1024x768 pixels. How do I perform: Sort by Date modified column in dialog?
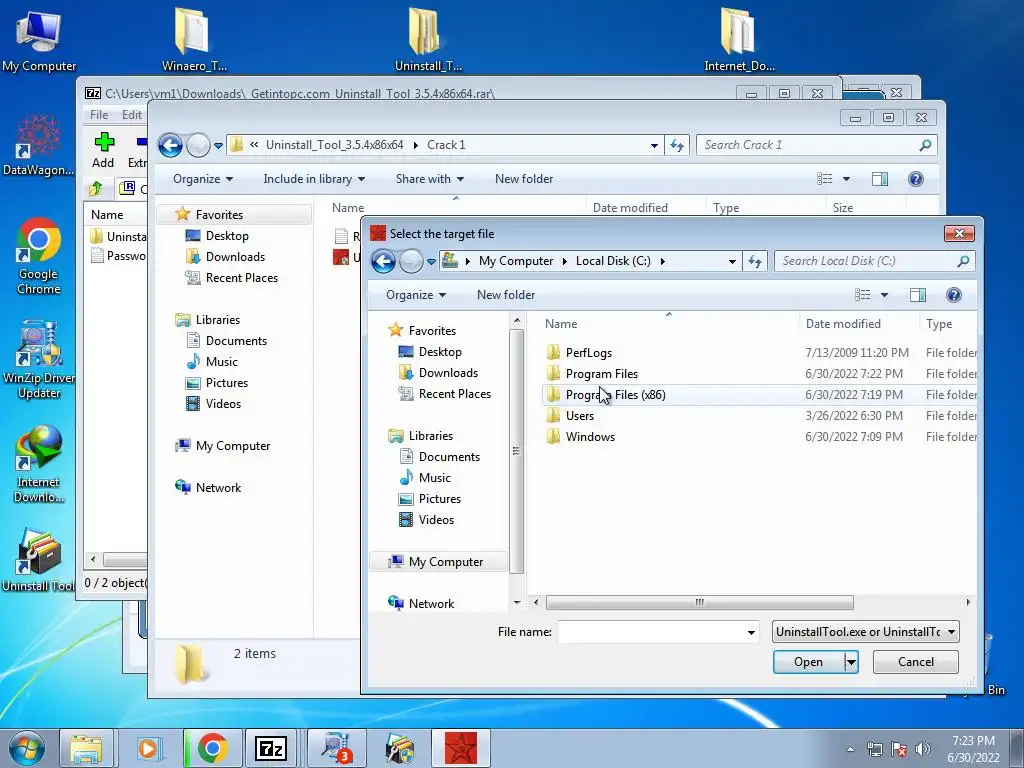842,324
